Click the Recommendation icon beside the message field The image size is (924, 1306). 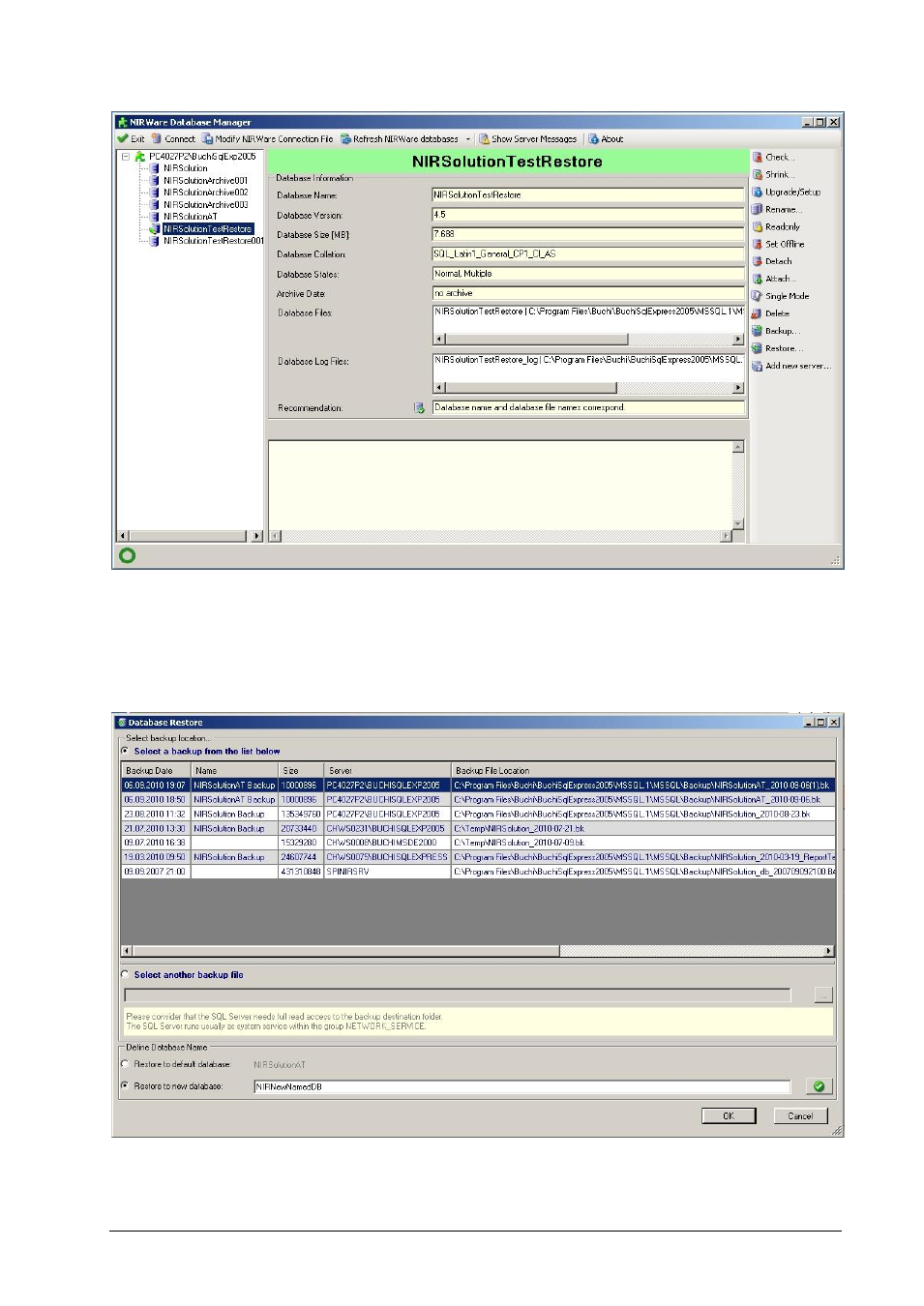(419, 408)
